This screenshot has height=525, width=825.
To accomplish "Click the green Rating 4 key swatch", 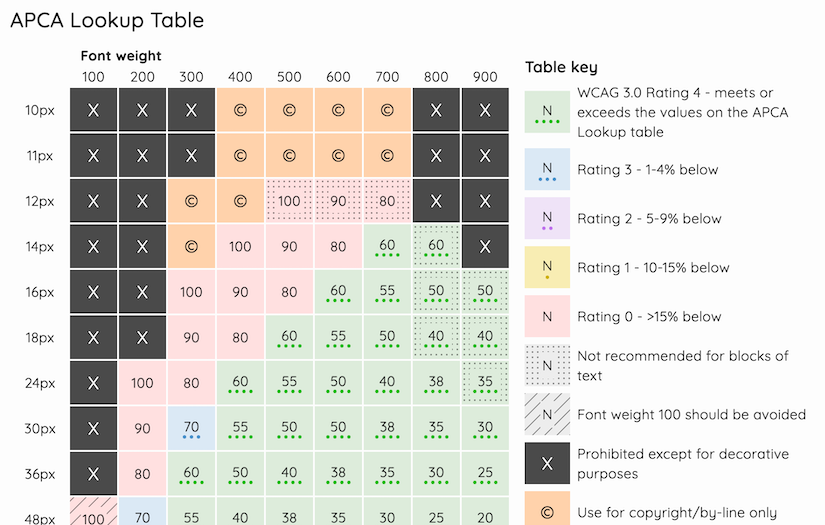I will (547, 111).
